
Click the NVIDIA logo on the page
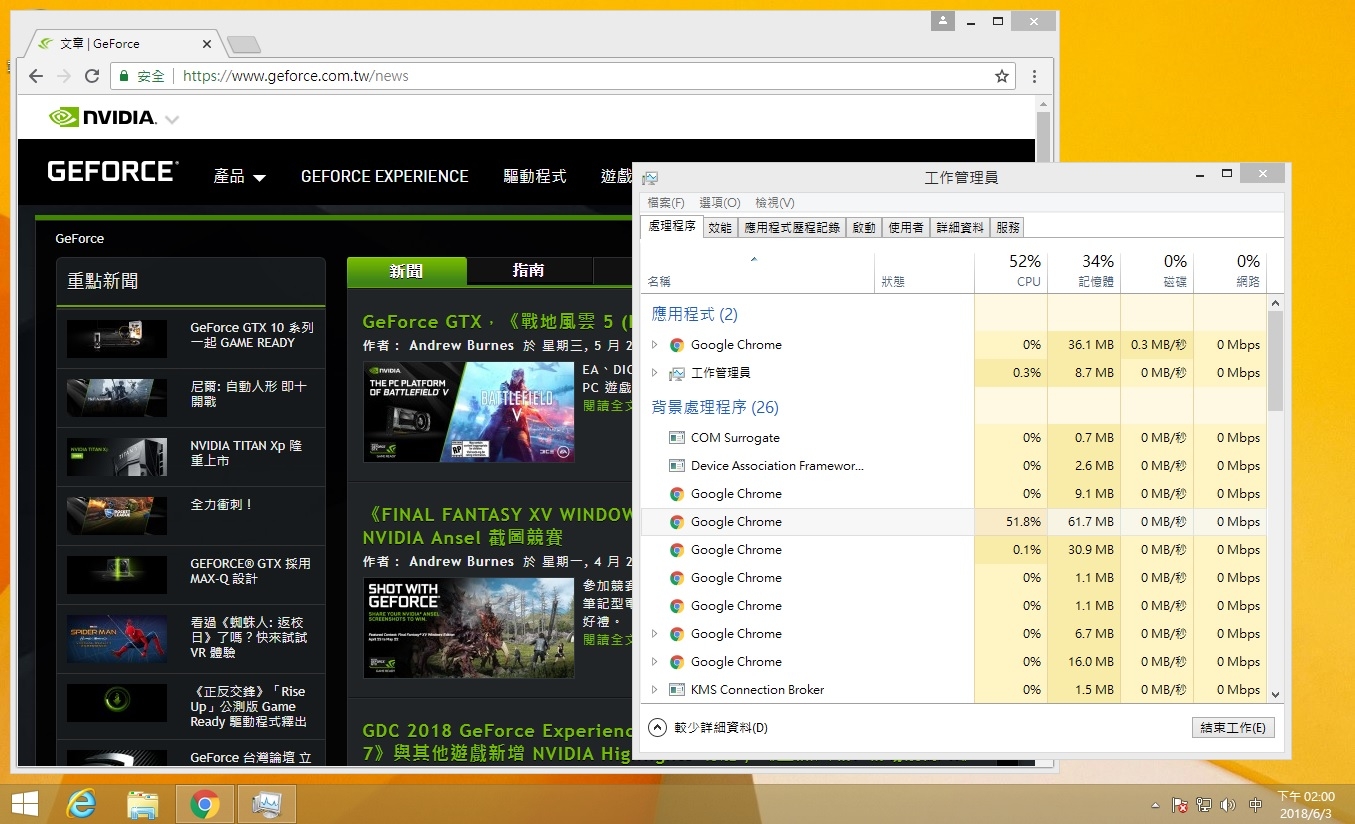pos(103,117)
